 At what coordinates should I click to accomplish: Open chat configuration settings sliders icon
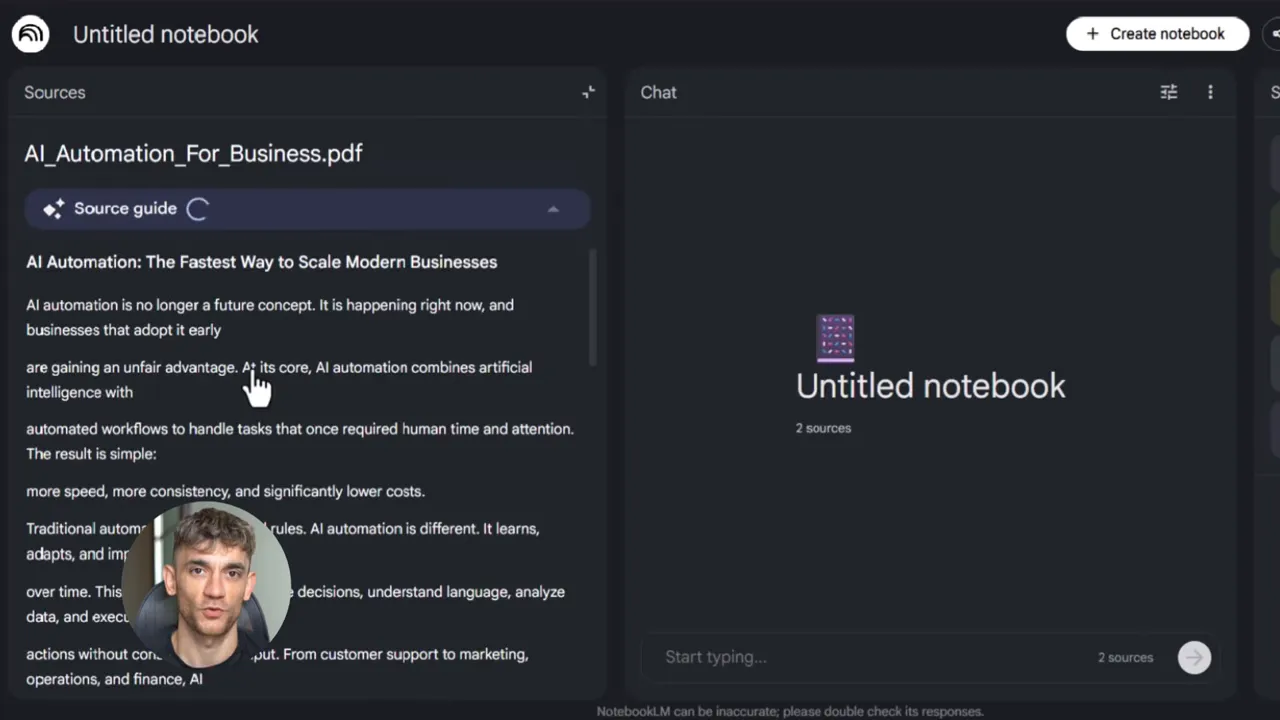click(x=1168, y=92)
